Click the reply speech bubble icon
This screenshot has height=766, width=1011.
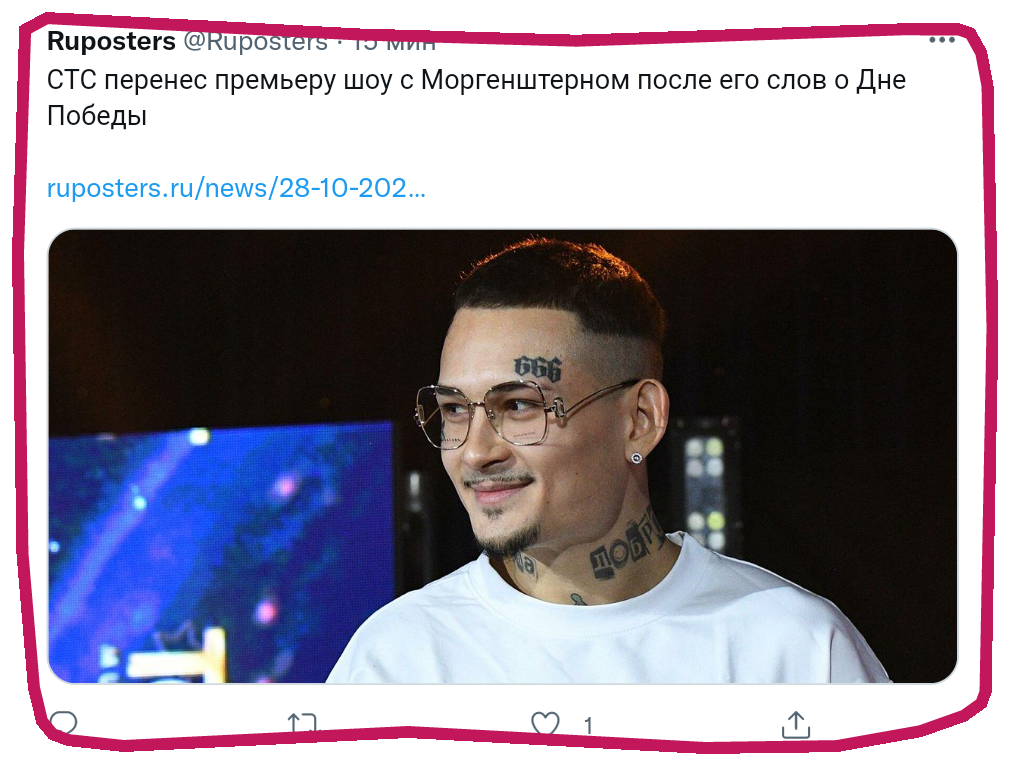click(63, 723)
